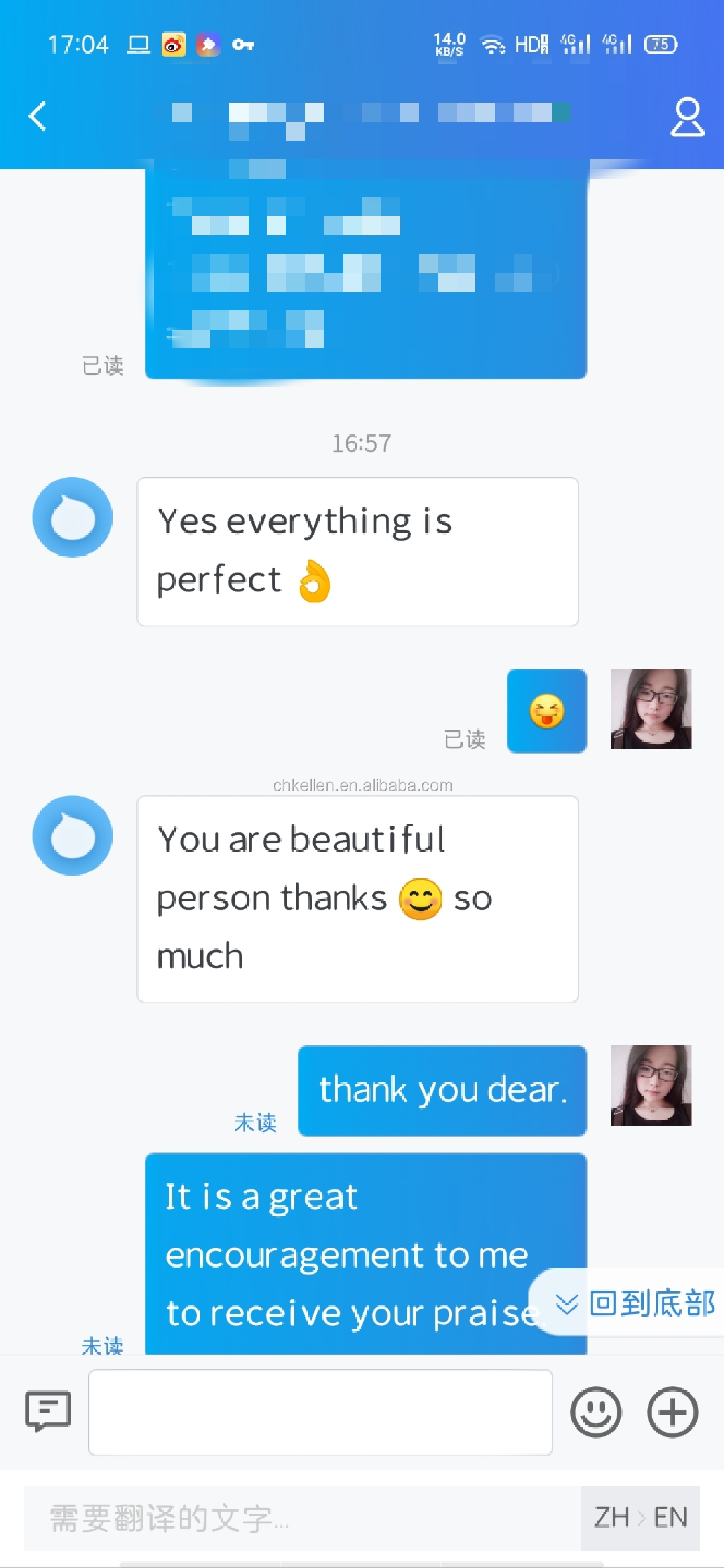Open the quick replies chat icon
724x1568 pixels.
[x=48, y=1411]
